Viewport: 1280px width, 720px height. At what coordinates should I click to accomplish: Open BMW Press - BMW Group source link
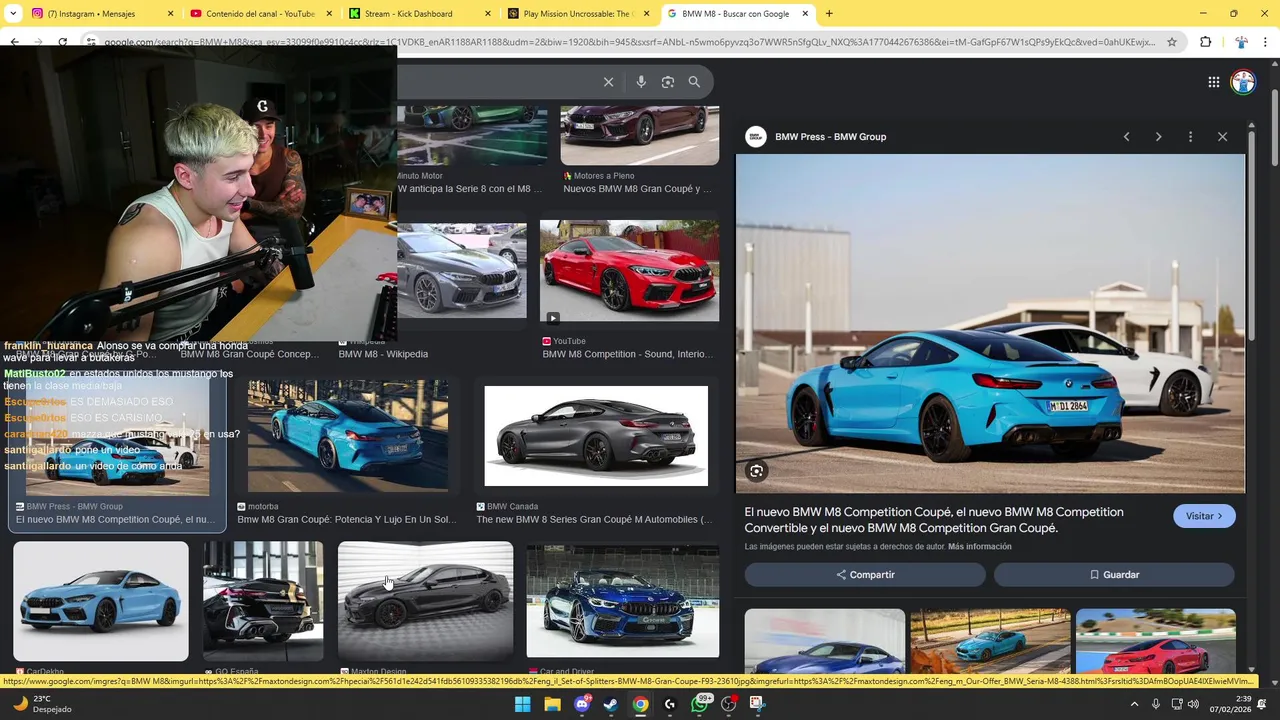click(x=830, y=137)
